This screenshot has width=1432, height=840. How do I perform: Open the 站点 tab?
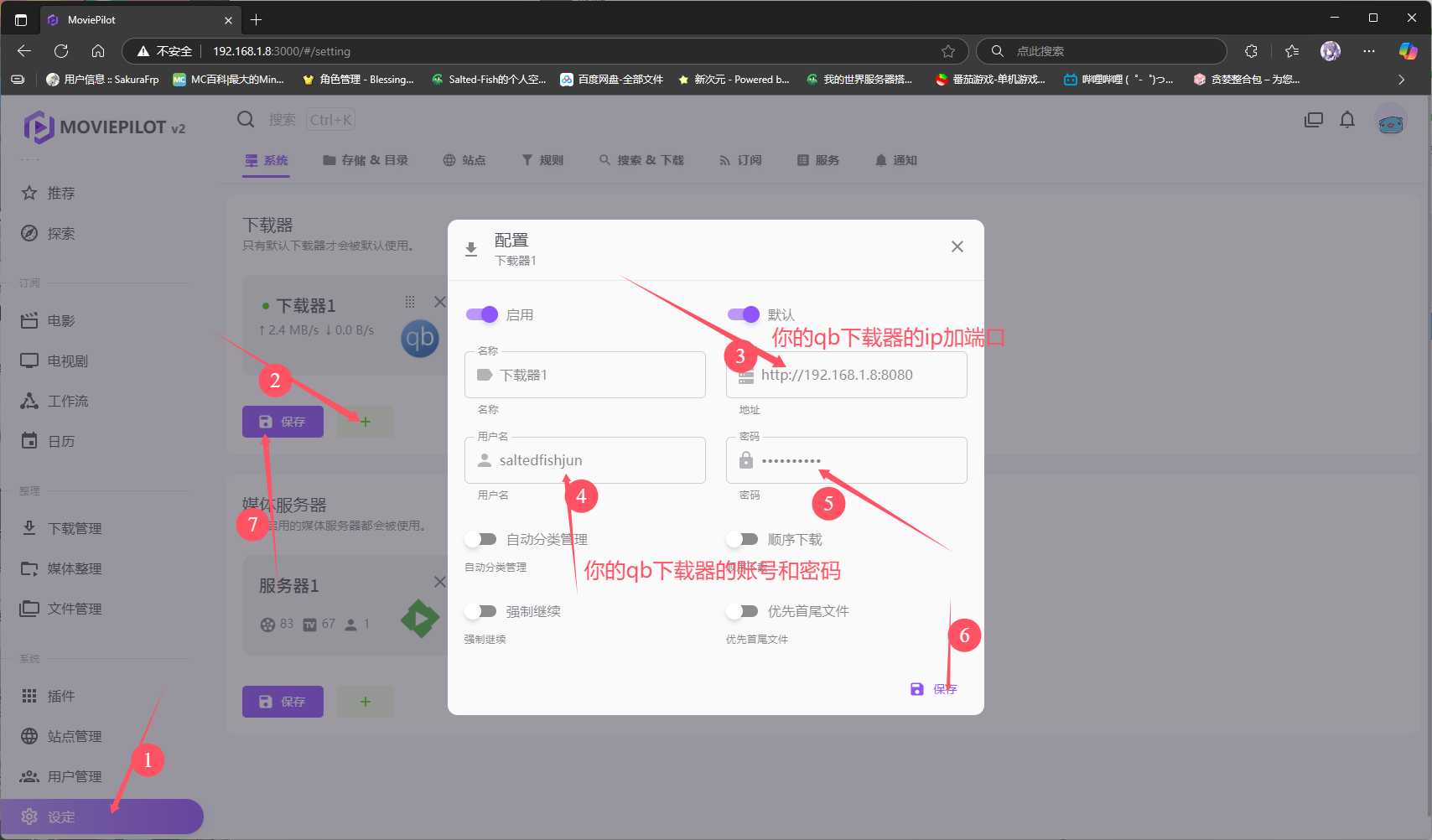coord(464,160)
